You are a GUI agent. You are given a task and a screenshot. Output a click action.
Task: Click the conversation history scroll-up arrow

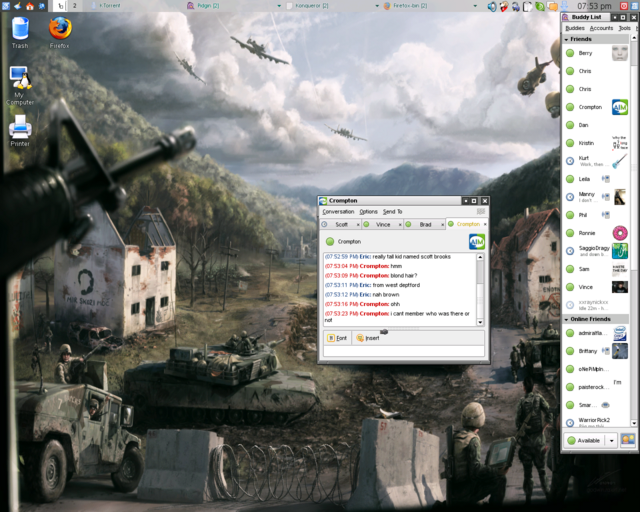(x=480, y=257)
